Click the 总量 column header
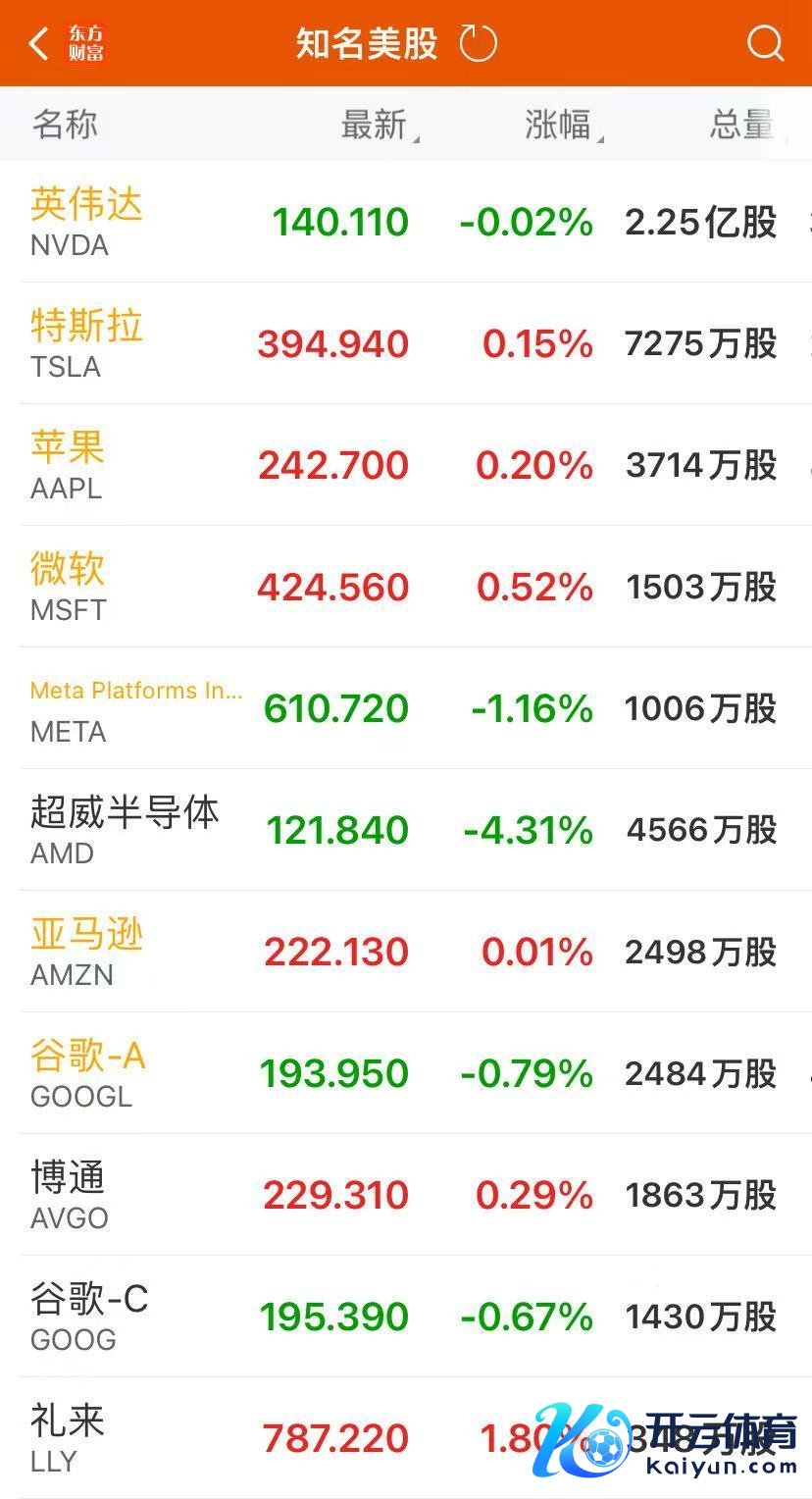This screenshot has width=812, height=1499. point(741,125)
